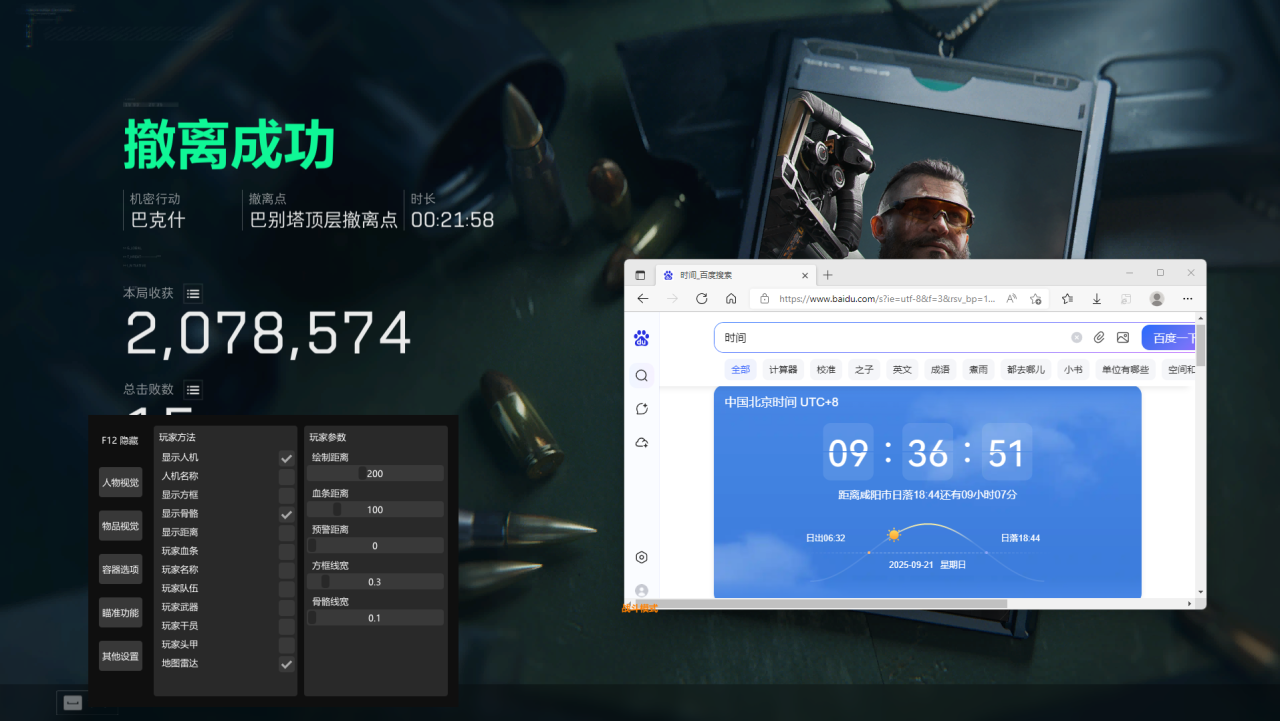
Task: Click the Baidu paw logo in sidebar
Action: pyautogui.click(x=642, y=338)
